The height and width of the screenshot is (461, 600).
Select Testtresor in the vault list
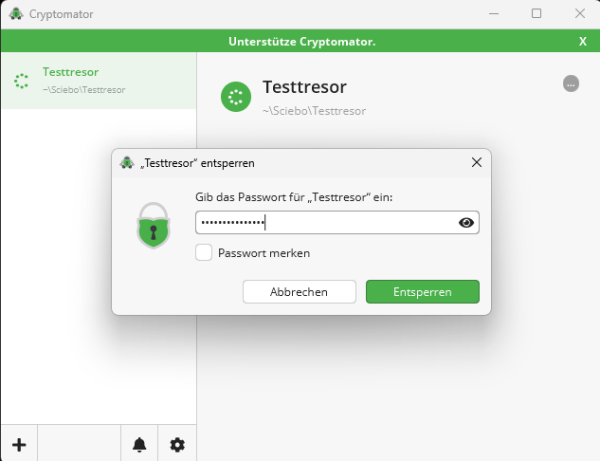click(98, 80)
